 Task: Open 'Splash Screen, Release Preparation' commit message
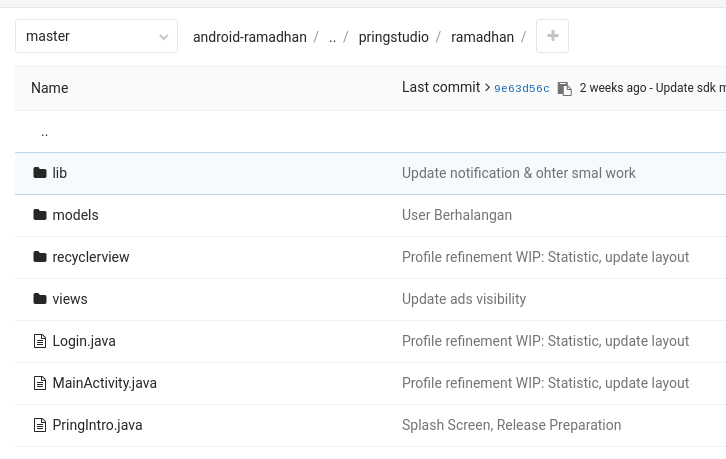click(511, 425)
